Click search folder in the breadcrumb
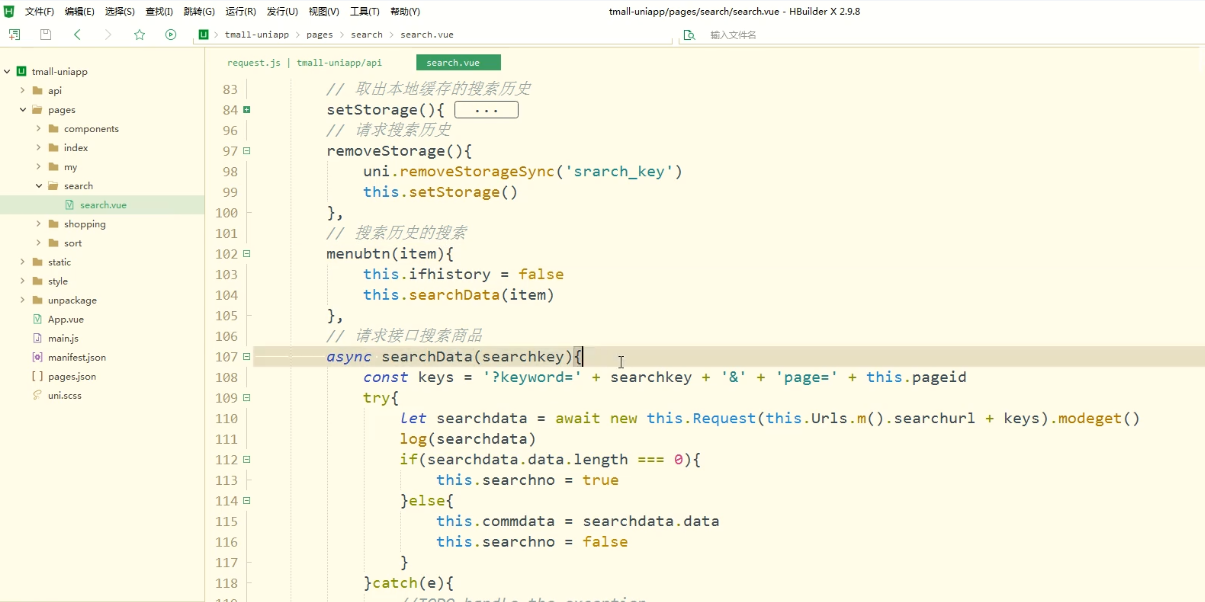The image size is (1205, 602). coord(366,35)
